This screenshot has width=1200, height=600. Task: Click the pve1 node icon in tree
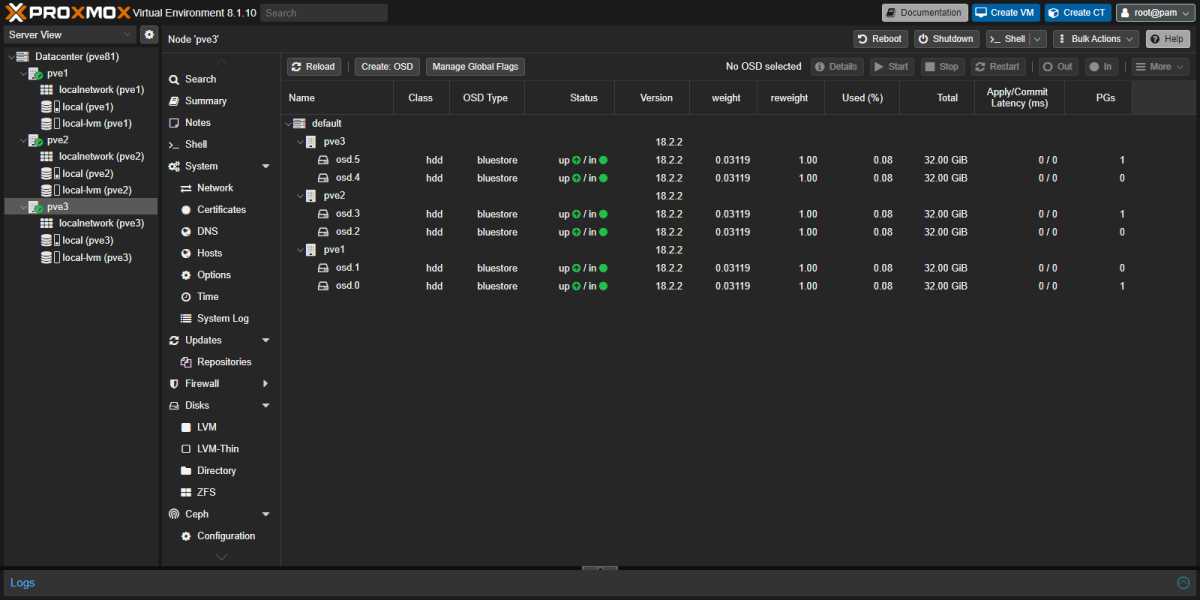tap(34, 73)
